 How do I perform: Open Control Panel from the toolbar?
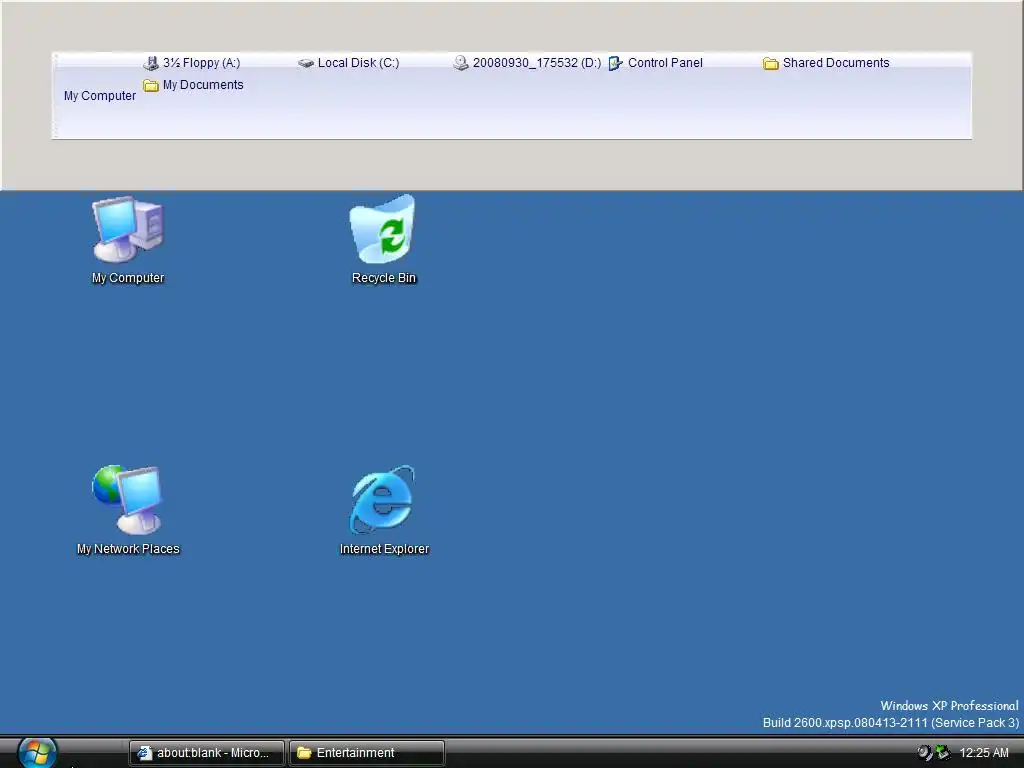(x=656, y=63)
